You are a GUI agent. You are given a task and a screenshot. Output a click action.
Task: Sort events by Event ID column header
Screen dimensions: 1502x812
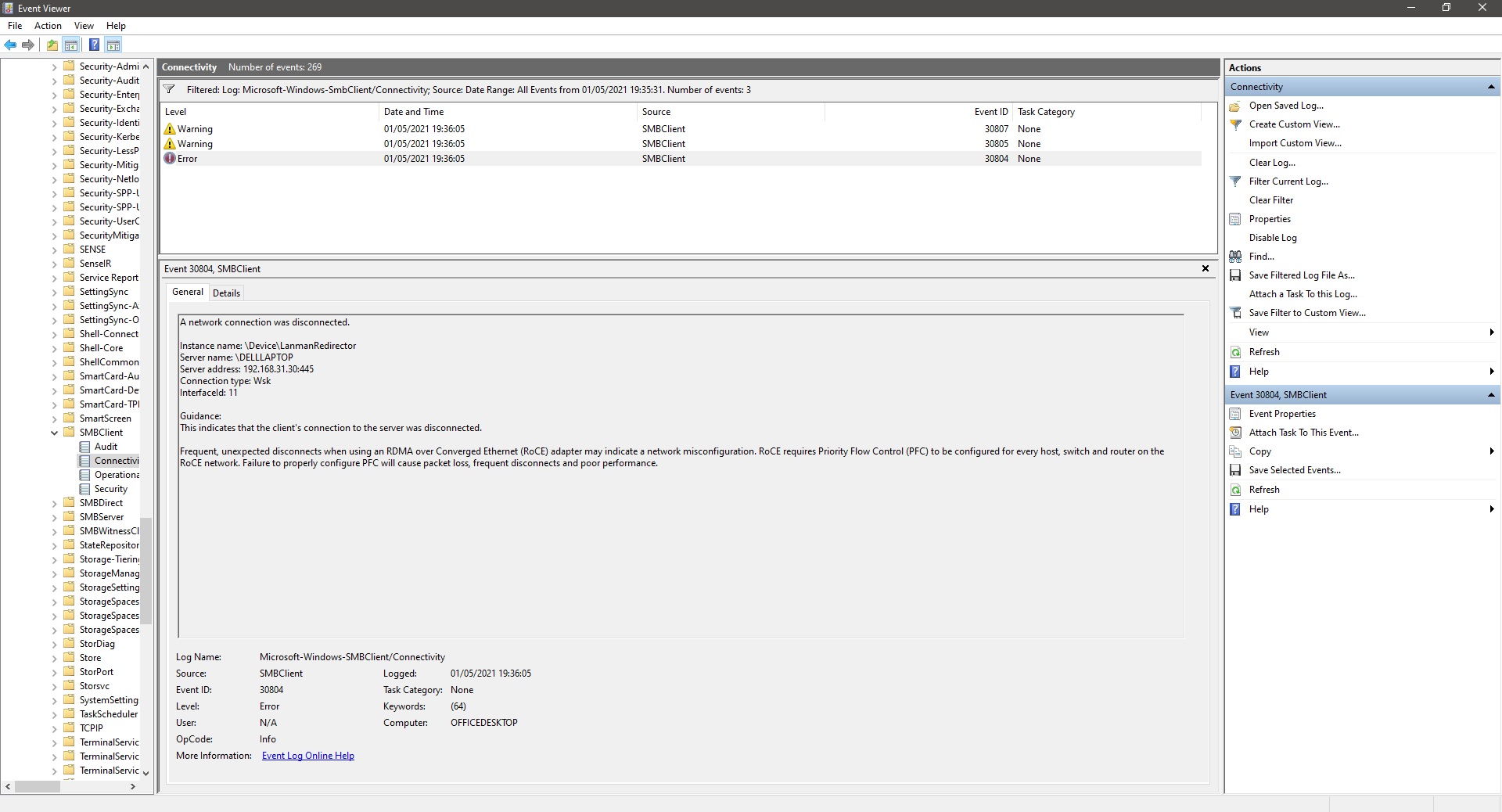[x=918, y=112]
